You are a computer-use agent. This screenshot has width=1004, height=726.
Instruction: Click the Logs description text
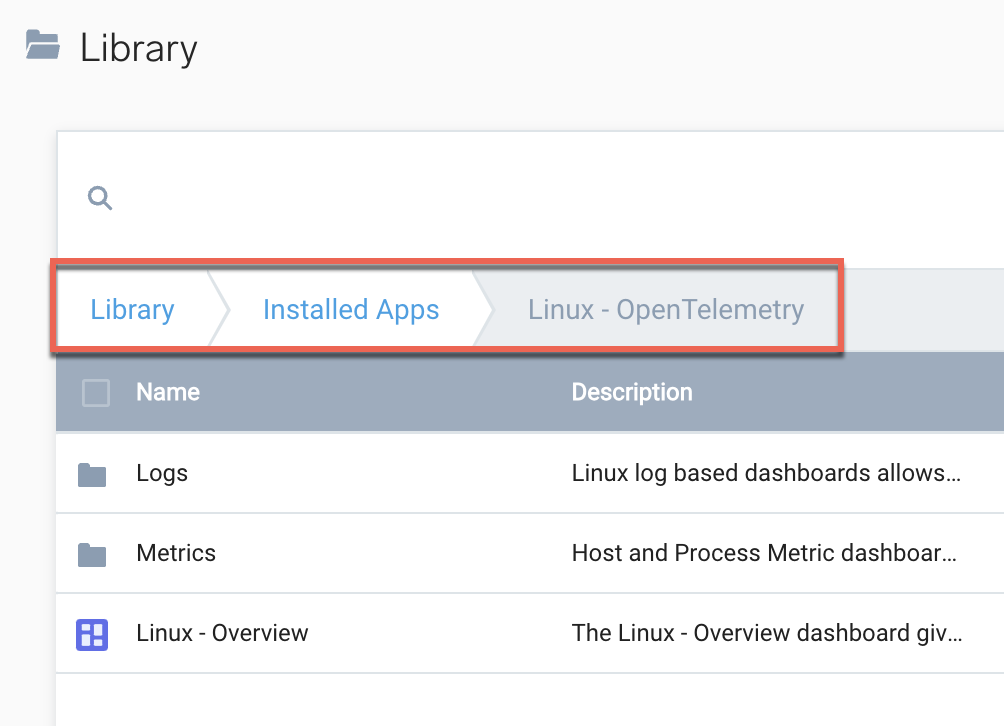click(765, 473)
